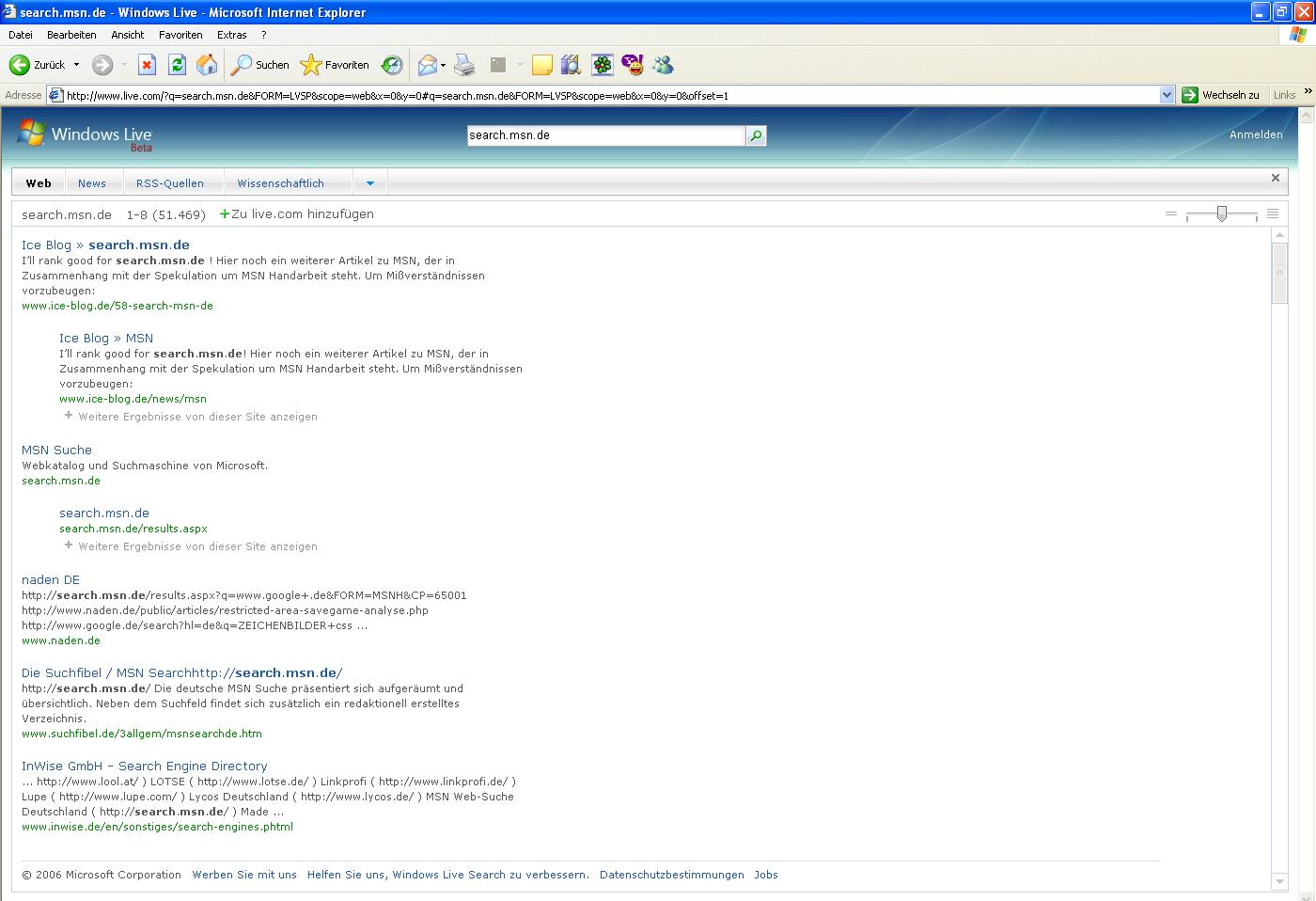Image resolution: width=1316 pixels, height=901 pixels.
Task: Open the Extras menu
Action: (x=232, y=35)
